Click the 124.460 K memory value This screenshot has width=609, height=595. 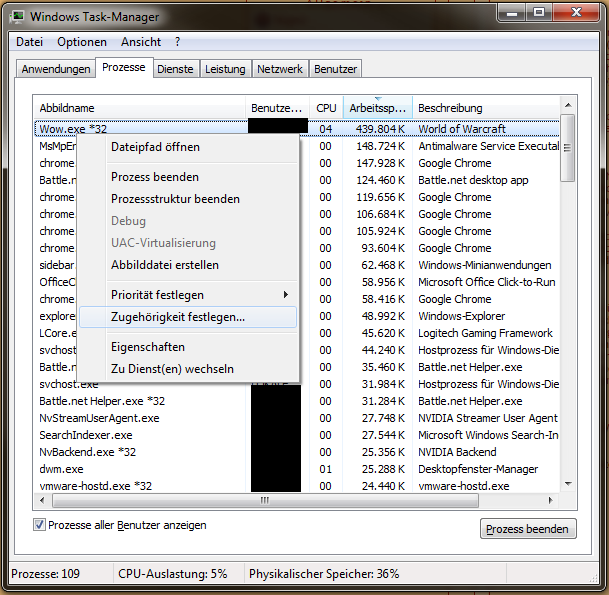(x=380, y=180)
